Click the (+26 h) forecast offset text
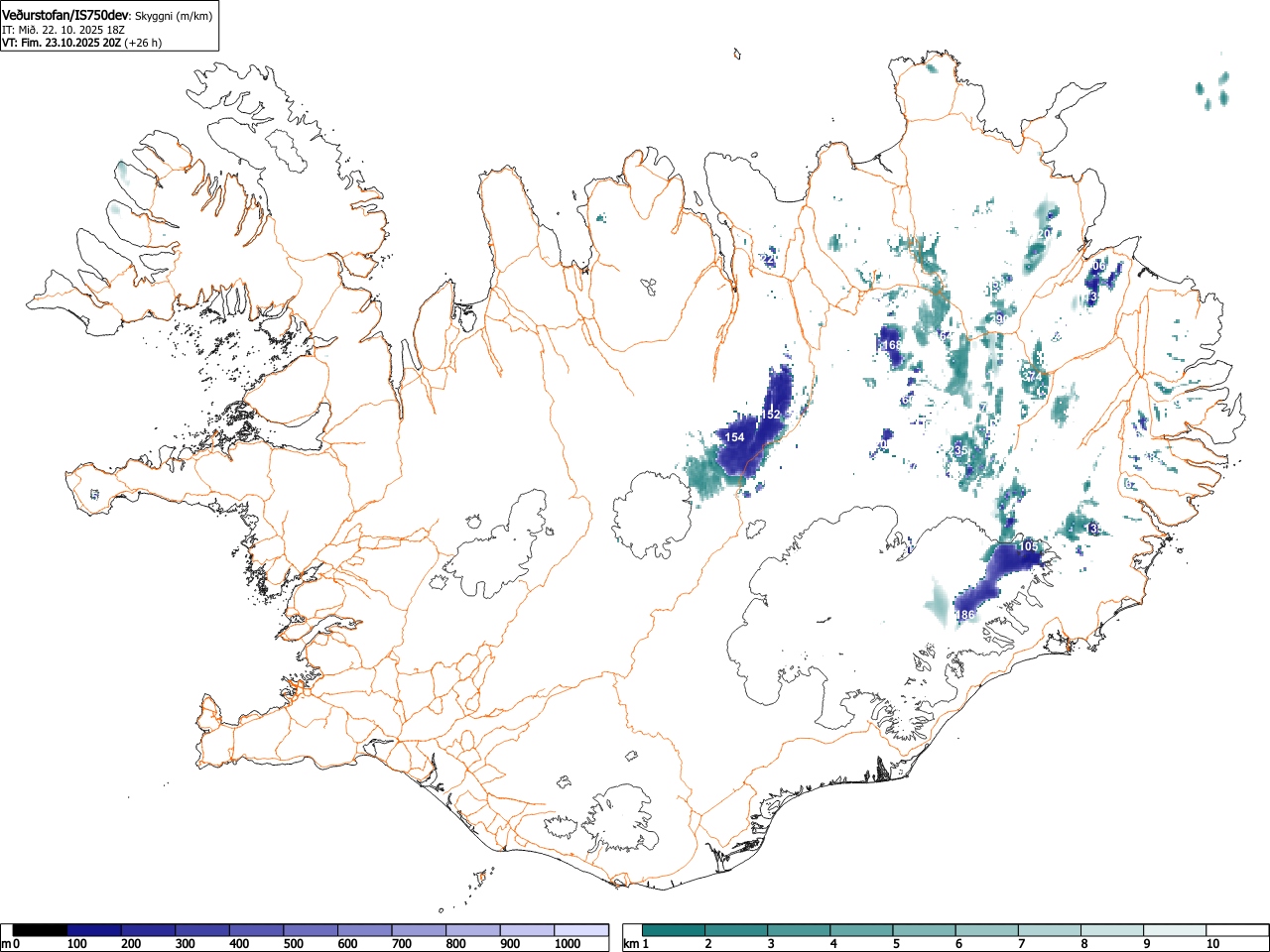 pos(143,43)
